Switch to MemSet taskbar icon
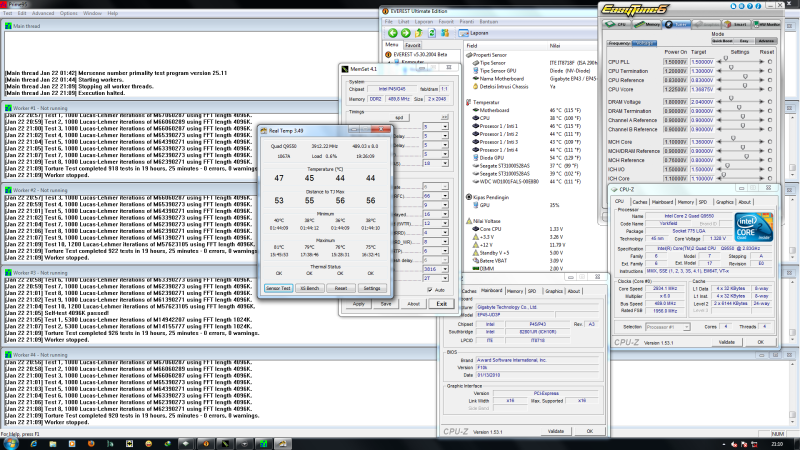 coord(225,444)
